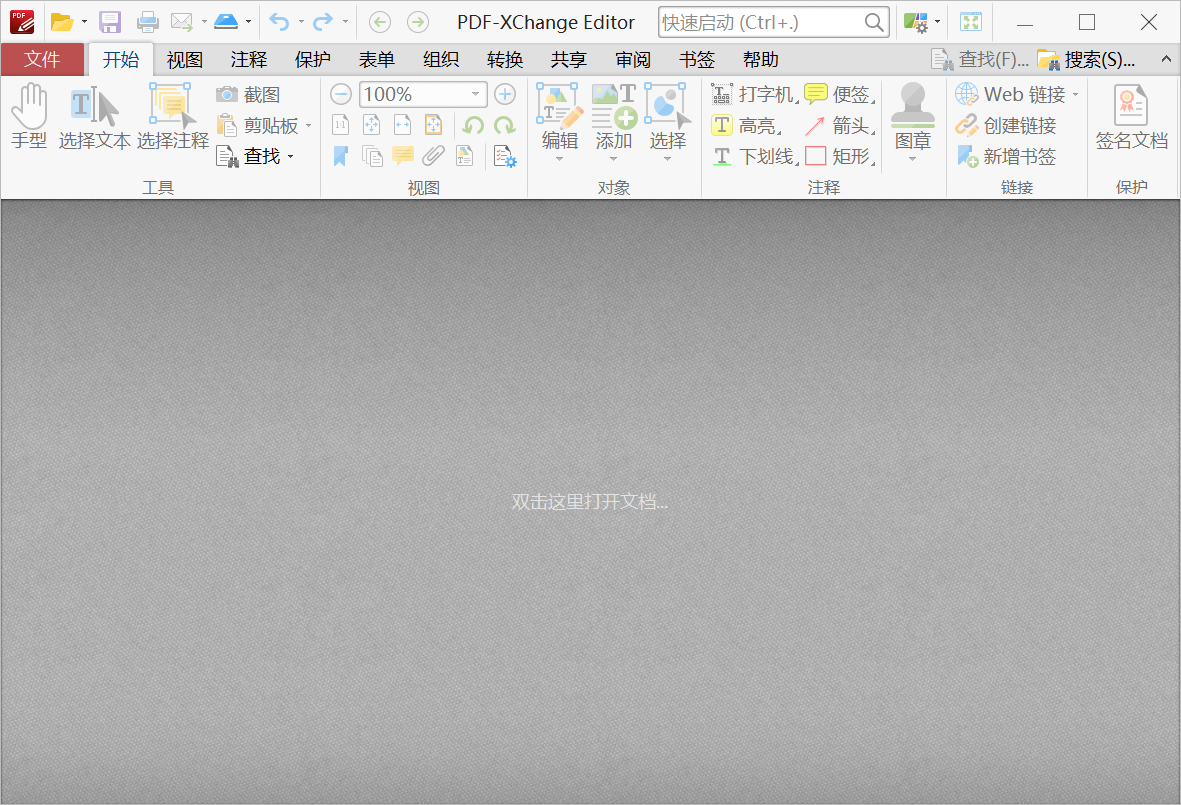Click the Stamp (图章) tool icon

point(912,117)
